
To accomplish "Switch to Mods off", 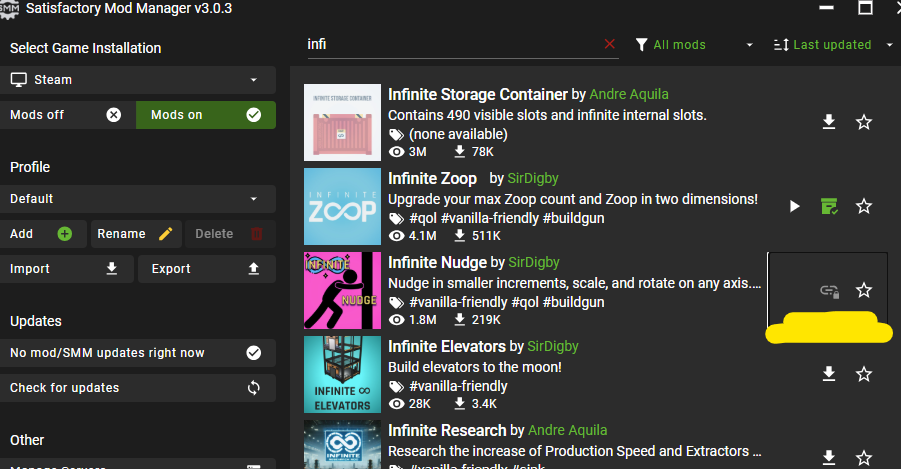I will click(68, 115).
